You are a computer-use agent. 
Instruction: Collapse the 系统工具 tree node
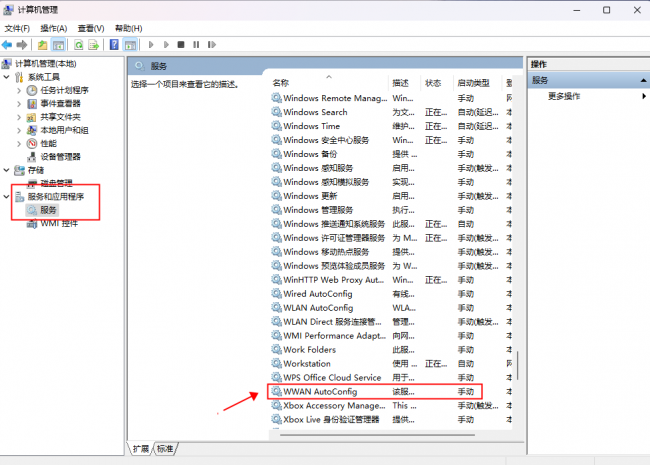tap(6, 77)
